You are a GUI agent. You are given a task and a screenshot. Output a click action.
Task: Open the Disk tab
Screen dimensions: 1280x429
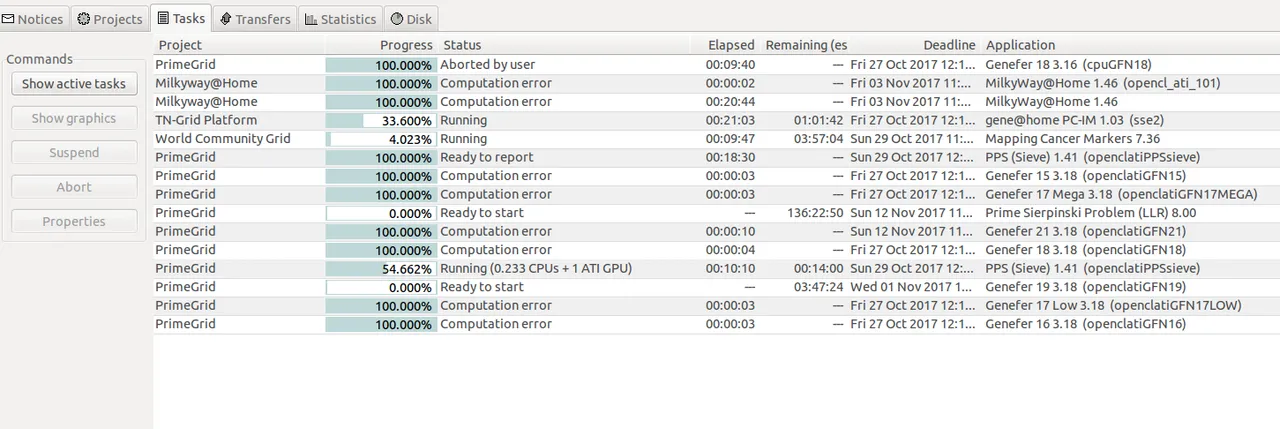coord(411,18)
